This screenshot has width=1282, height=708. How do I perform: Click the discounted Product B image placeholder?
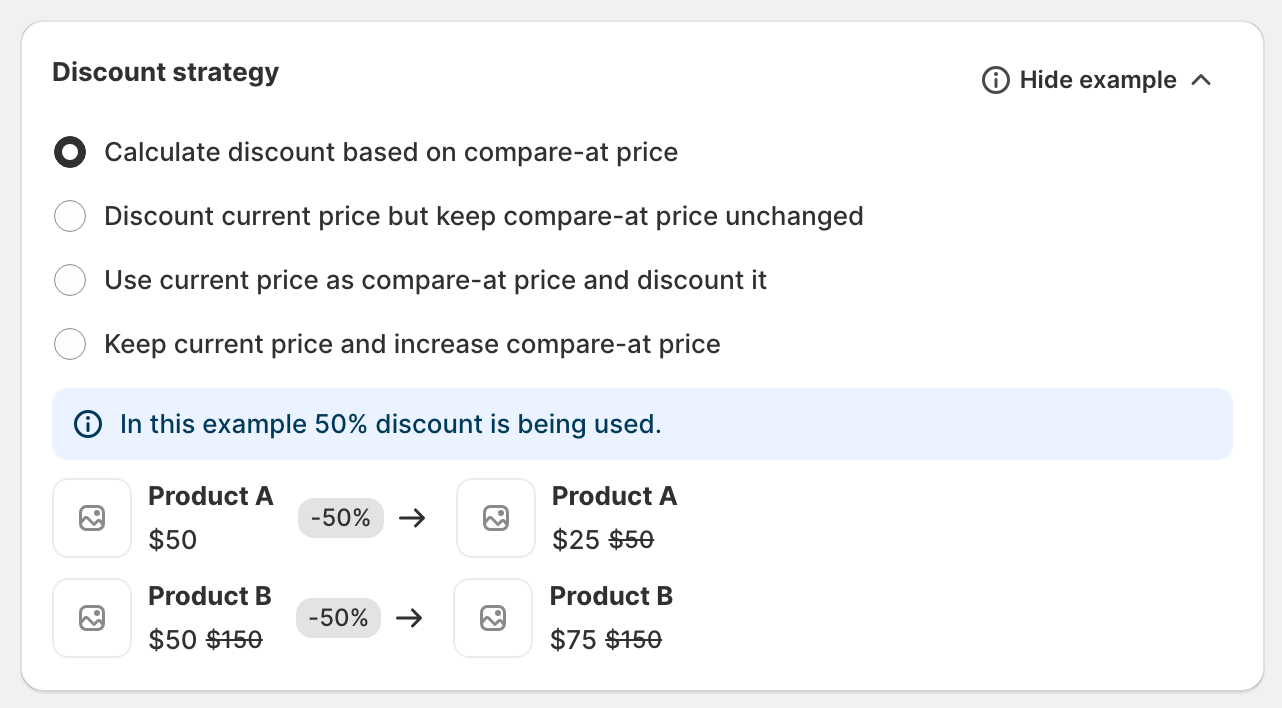493,618
